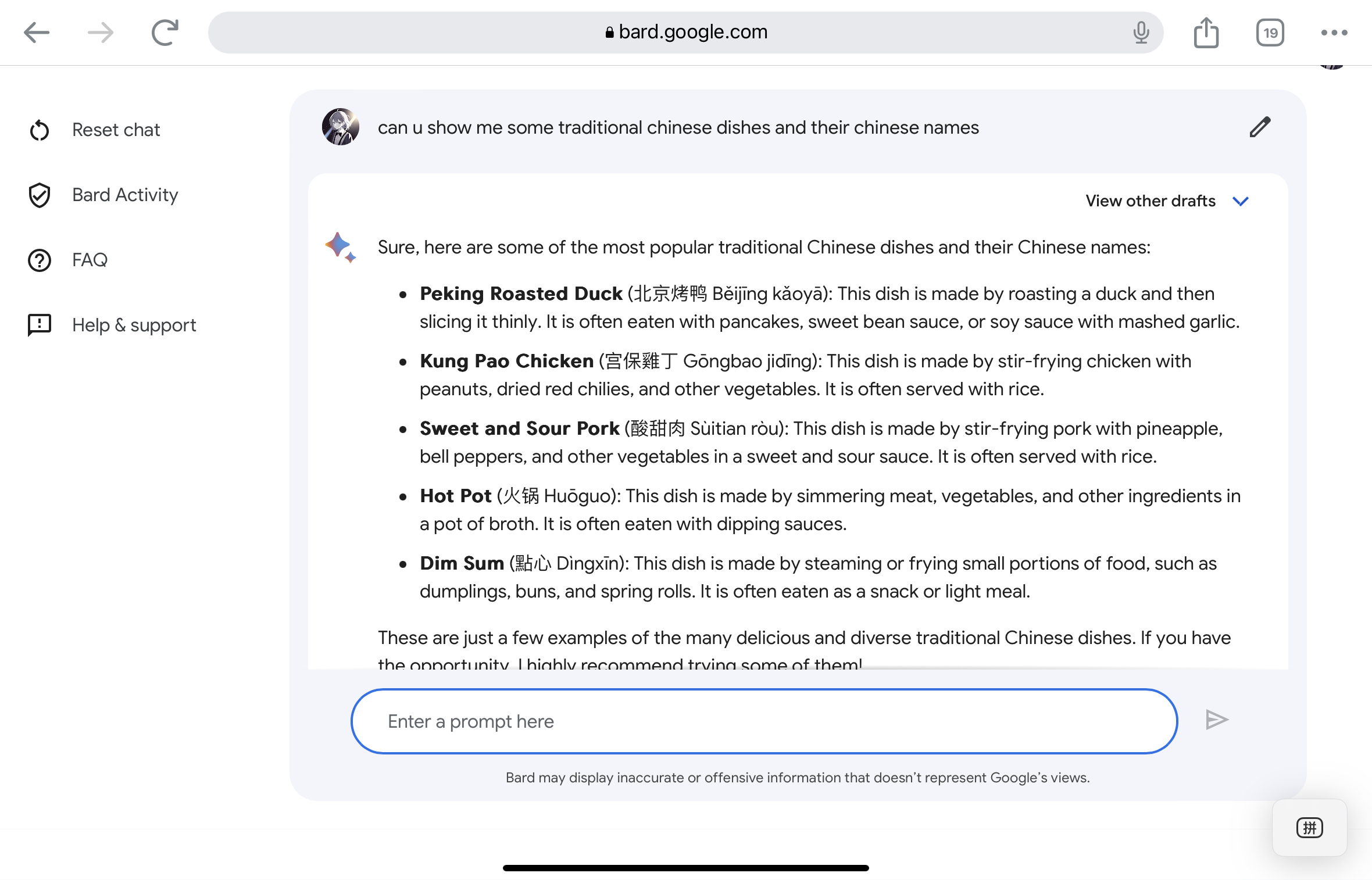Click the send arrow button

(x=1218, y=719)
